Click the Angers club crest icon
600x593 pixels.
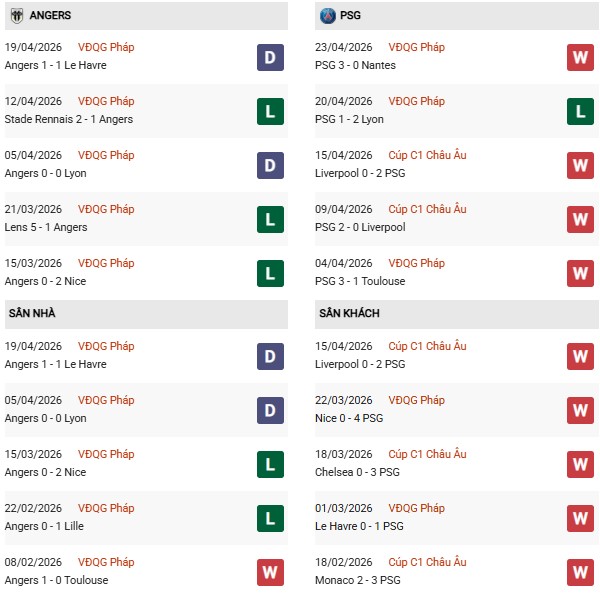pos(17,16)
